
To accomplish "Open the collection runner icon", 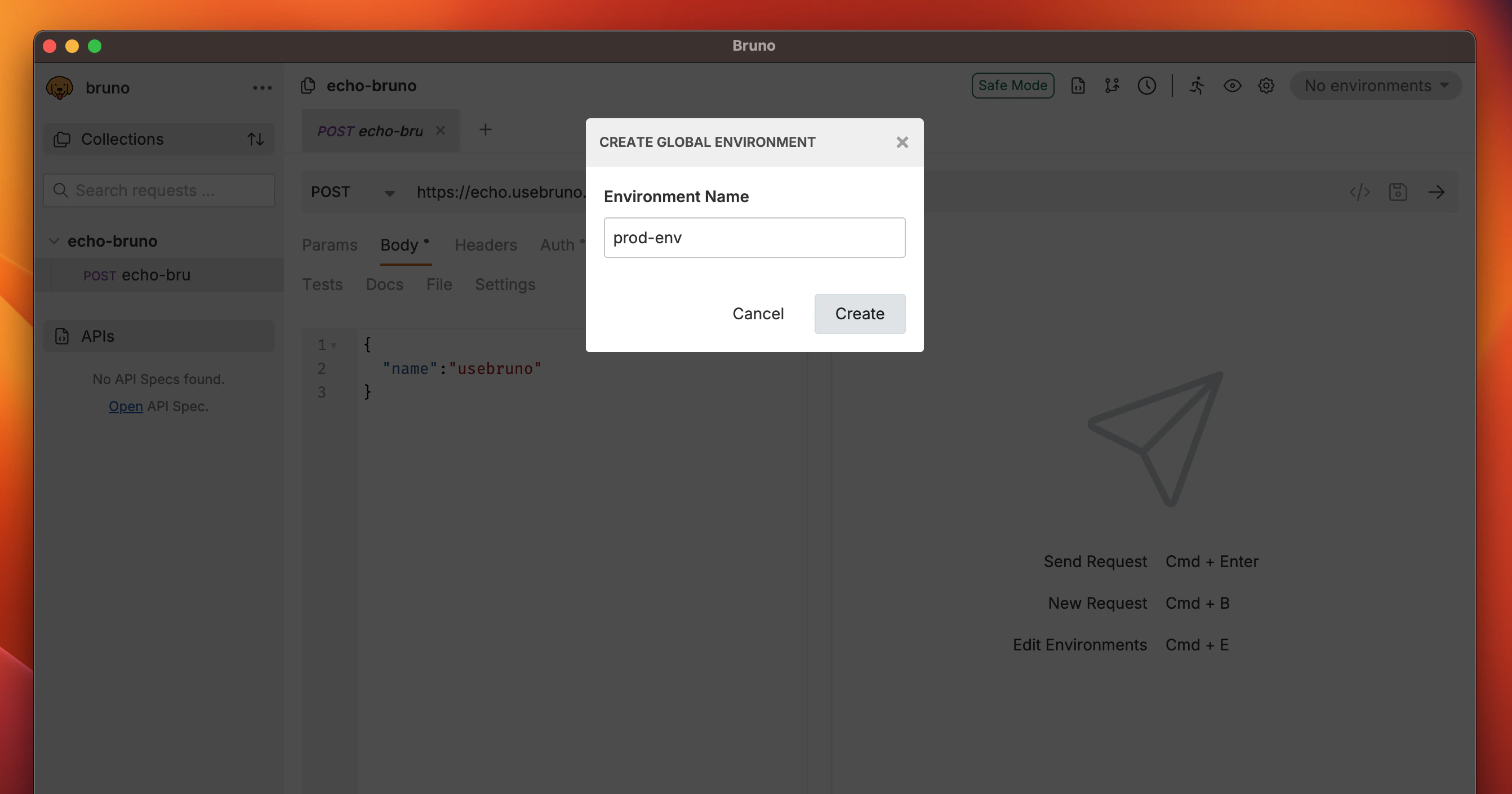I will click(x=1198, y=86).
